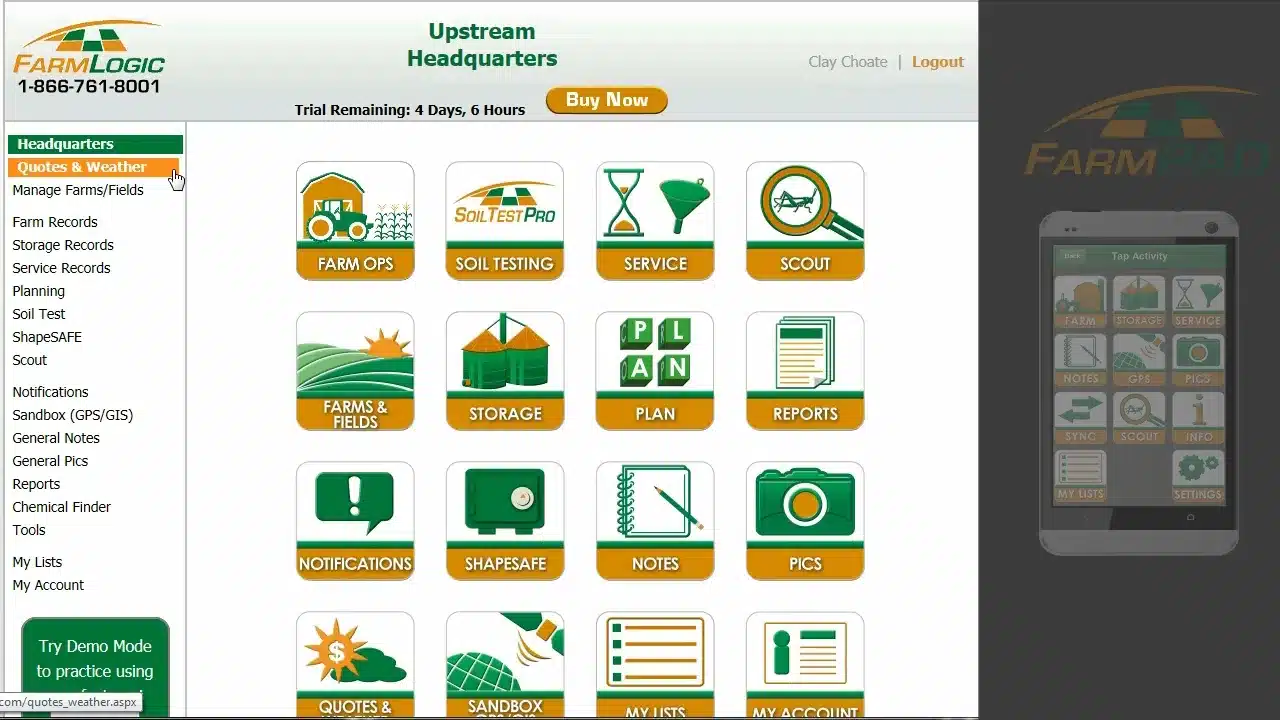Launch the Service module

pyautogui.click(x=655, y=220)
